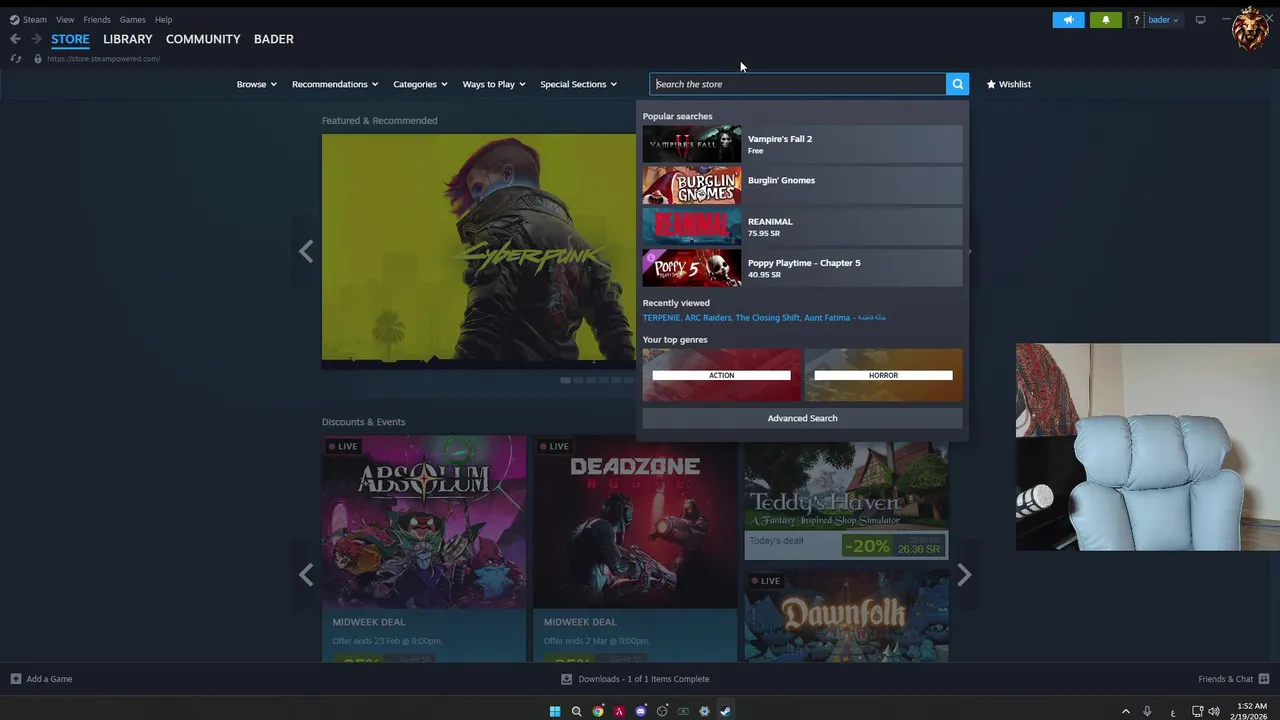Open the bader account dropdown
Viewport: 1280px width, 720px height.
[1163, 20]
